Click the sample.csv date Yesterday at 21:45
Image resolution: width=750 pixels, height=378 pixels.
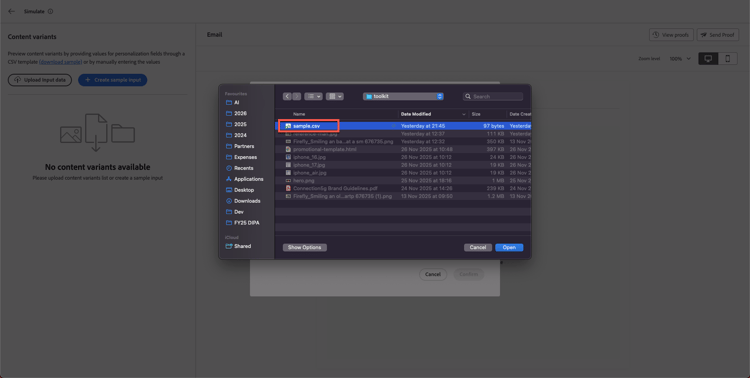pyautogui.click(x=423, y=126)
